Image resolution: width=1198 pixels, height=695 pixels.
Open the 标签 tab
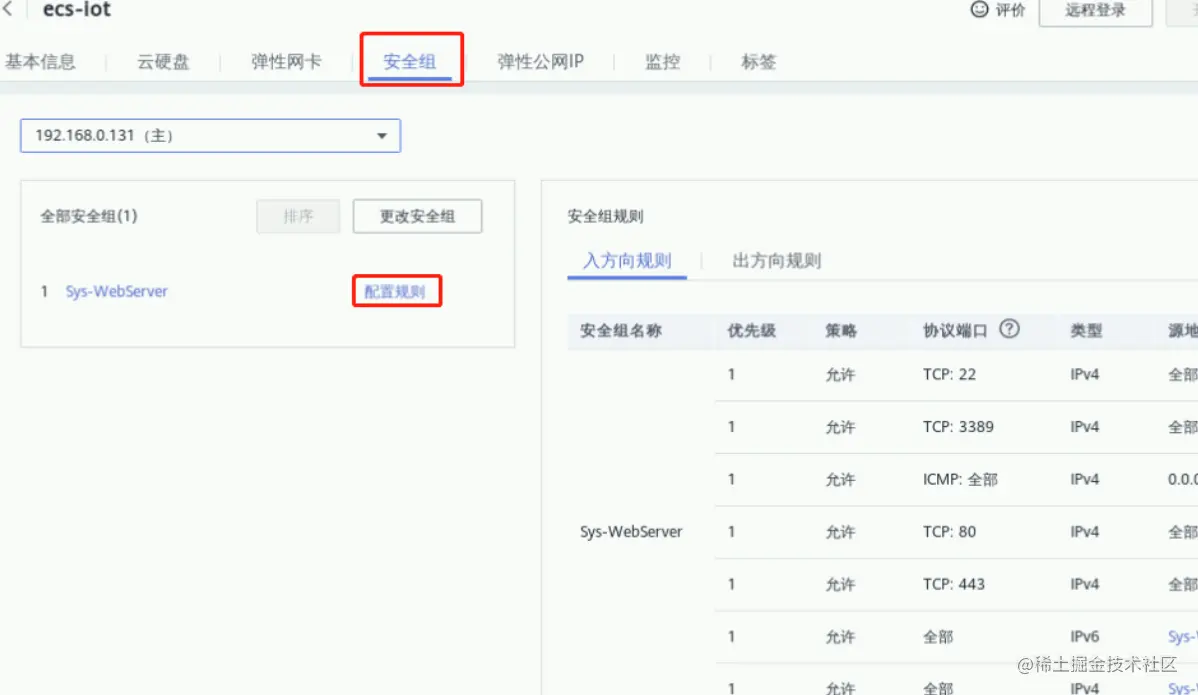pos(759,62)
